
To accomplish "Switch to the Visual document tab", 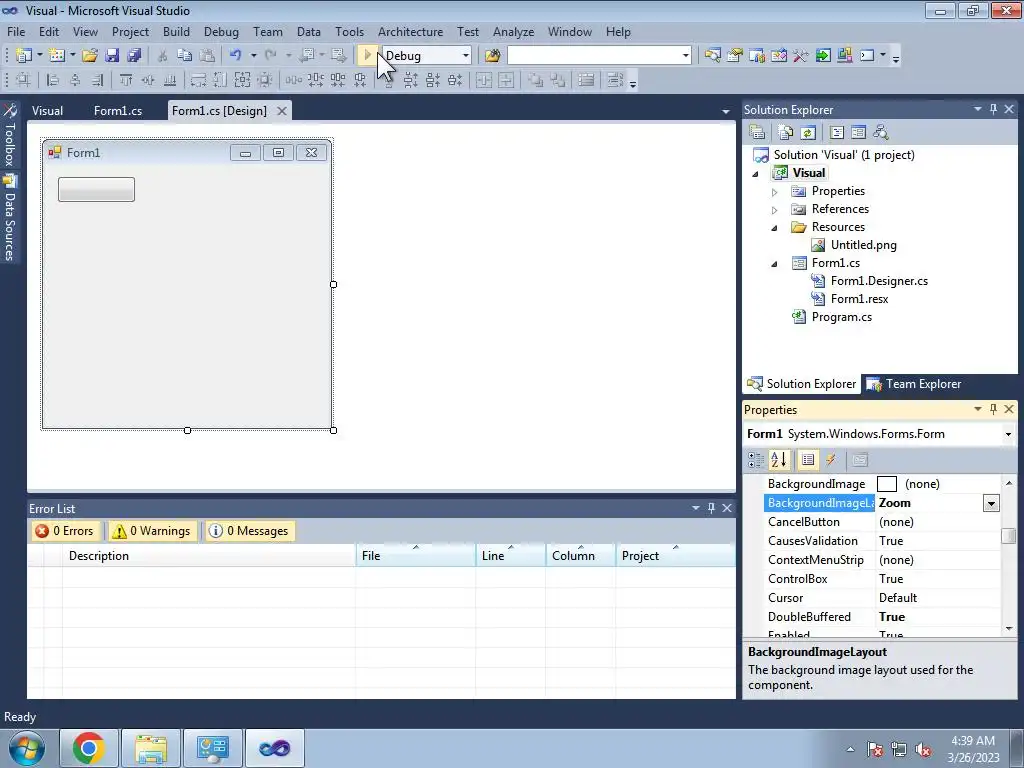I will (48, 110).
